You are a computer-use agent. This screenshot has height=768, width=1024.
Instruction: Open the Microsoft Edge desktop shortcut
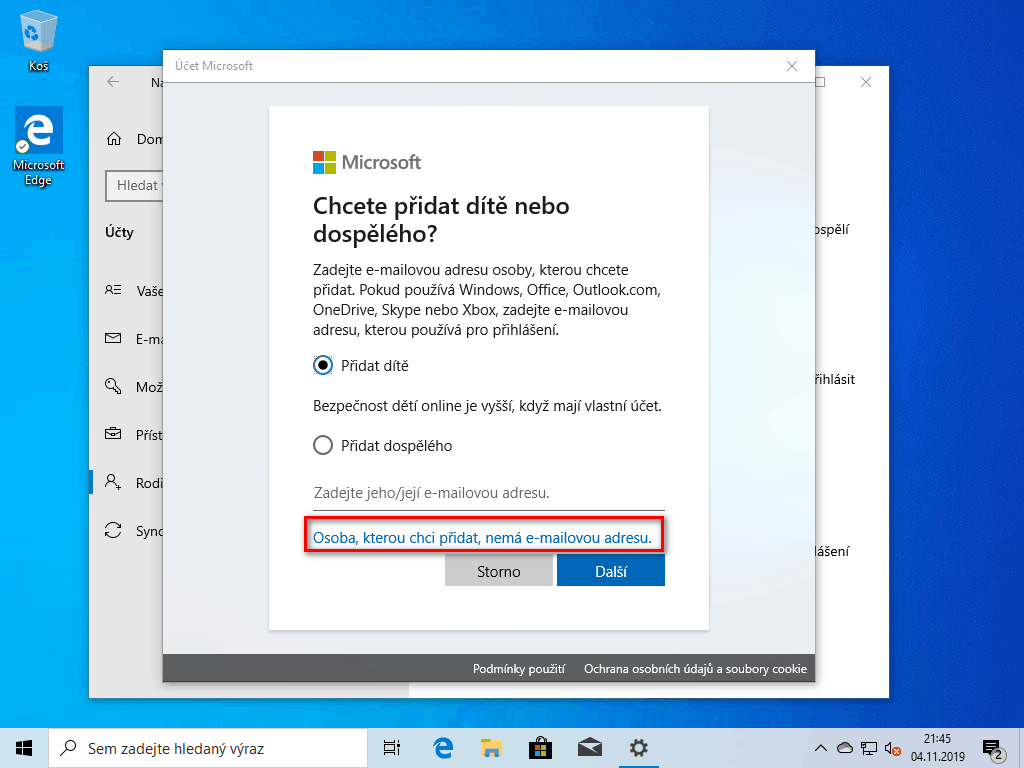38,146
